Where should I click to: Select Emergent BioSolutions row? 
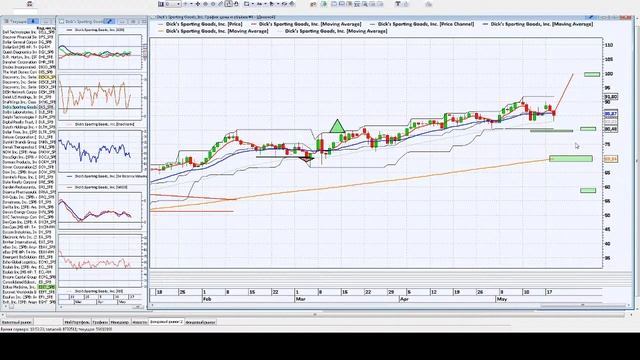coord(28,257)
